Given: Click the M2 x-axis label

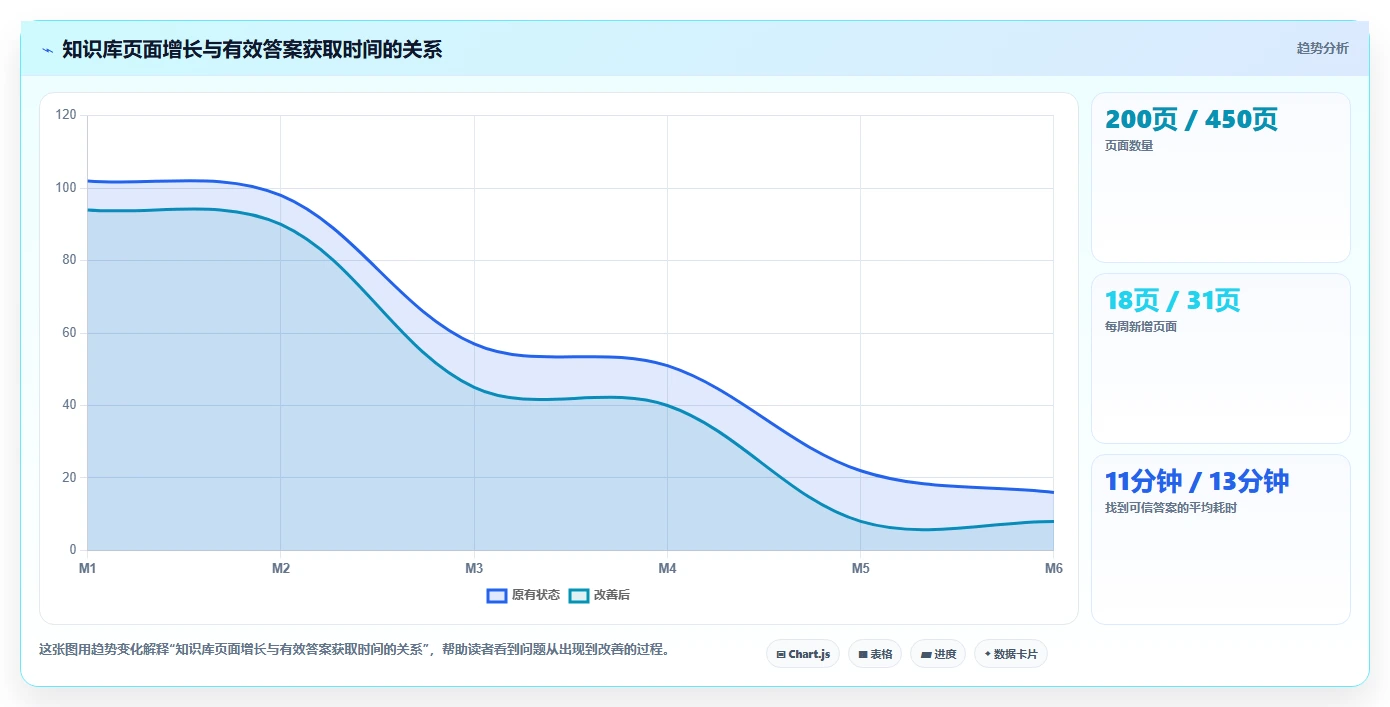Looking at the screenshot, I should pos(281,569).
